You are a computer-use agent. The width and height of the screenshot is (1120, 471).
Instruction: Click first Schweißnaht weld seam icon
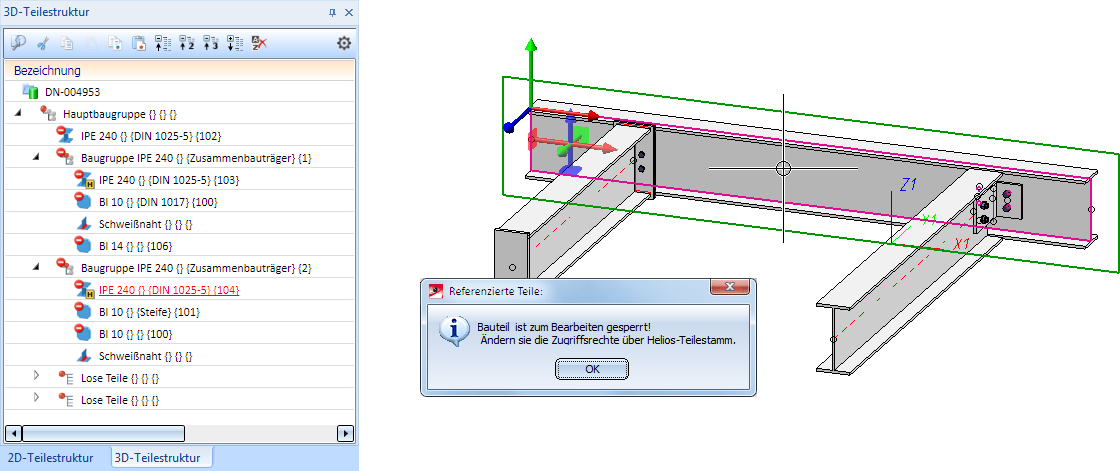pos(84,224)
